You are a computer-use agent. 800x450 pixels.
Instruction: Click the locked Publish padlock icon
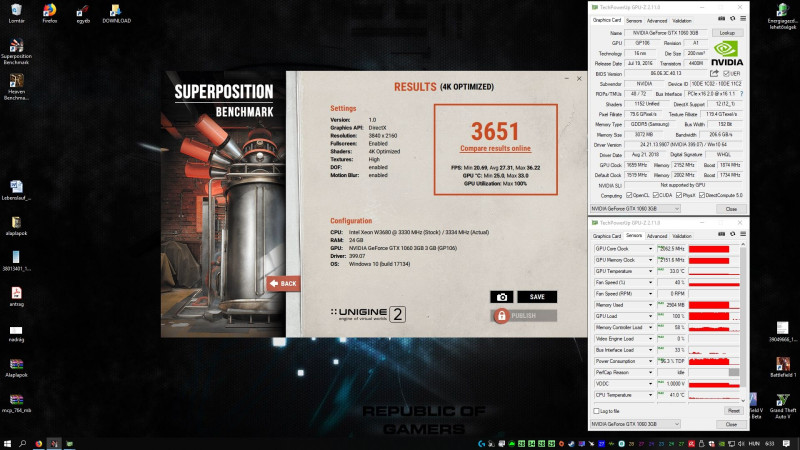click(502, 316)
